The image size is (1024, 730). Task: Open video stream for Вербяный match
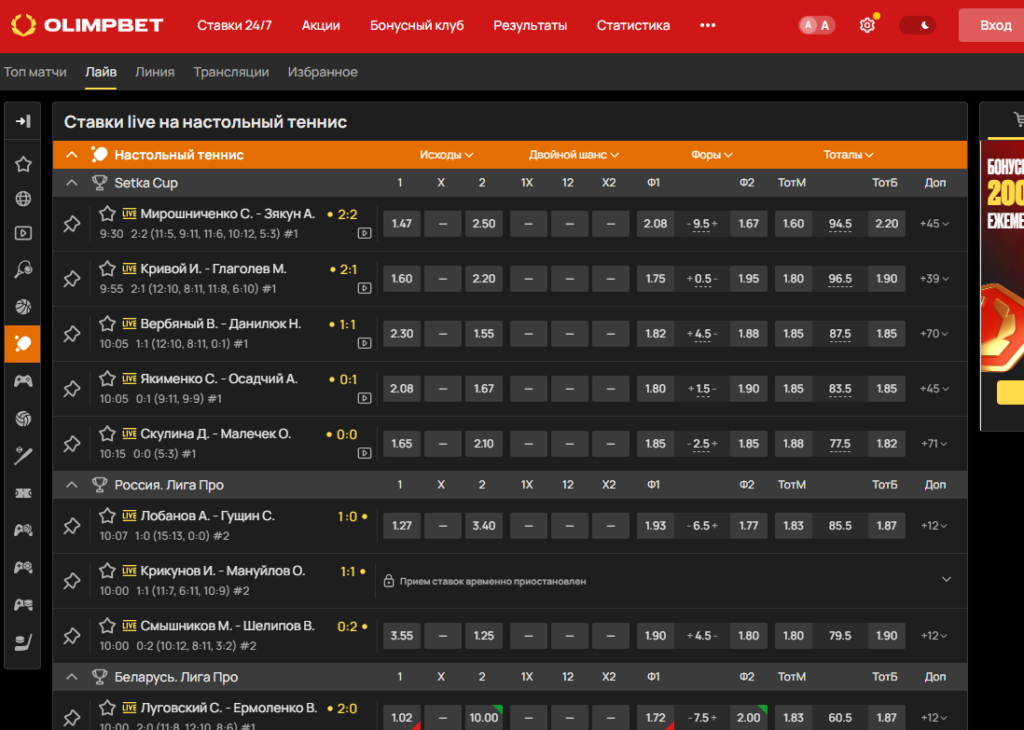pos(364,343)
